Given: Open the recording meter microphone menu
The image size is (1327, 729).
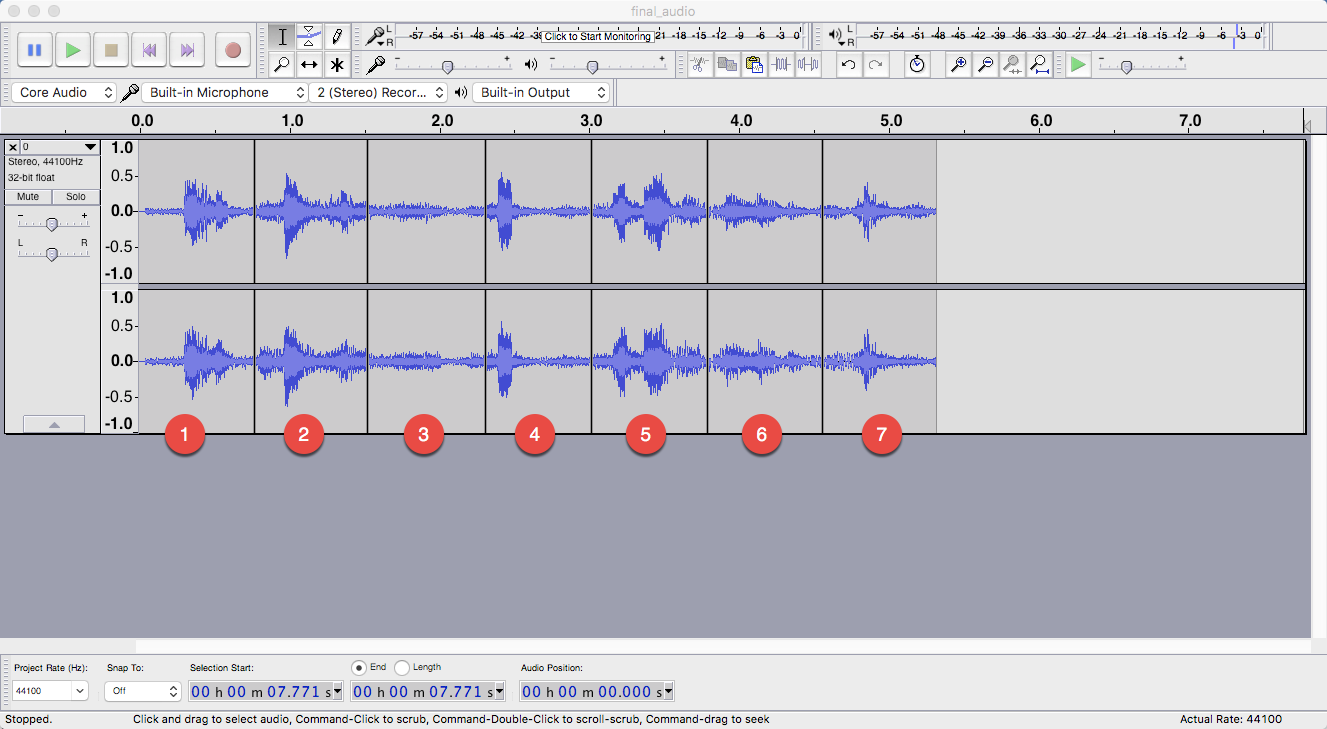Looking at the screenshot, I should coord(376,37).
